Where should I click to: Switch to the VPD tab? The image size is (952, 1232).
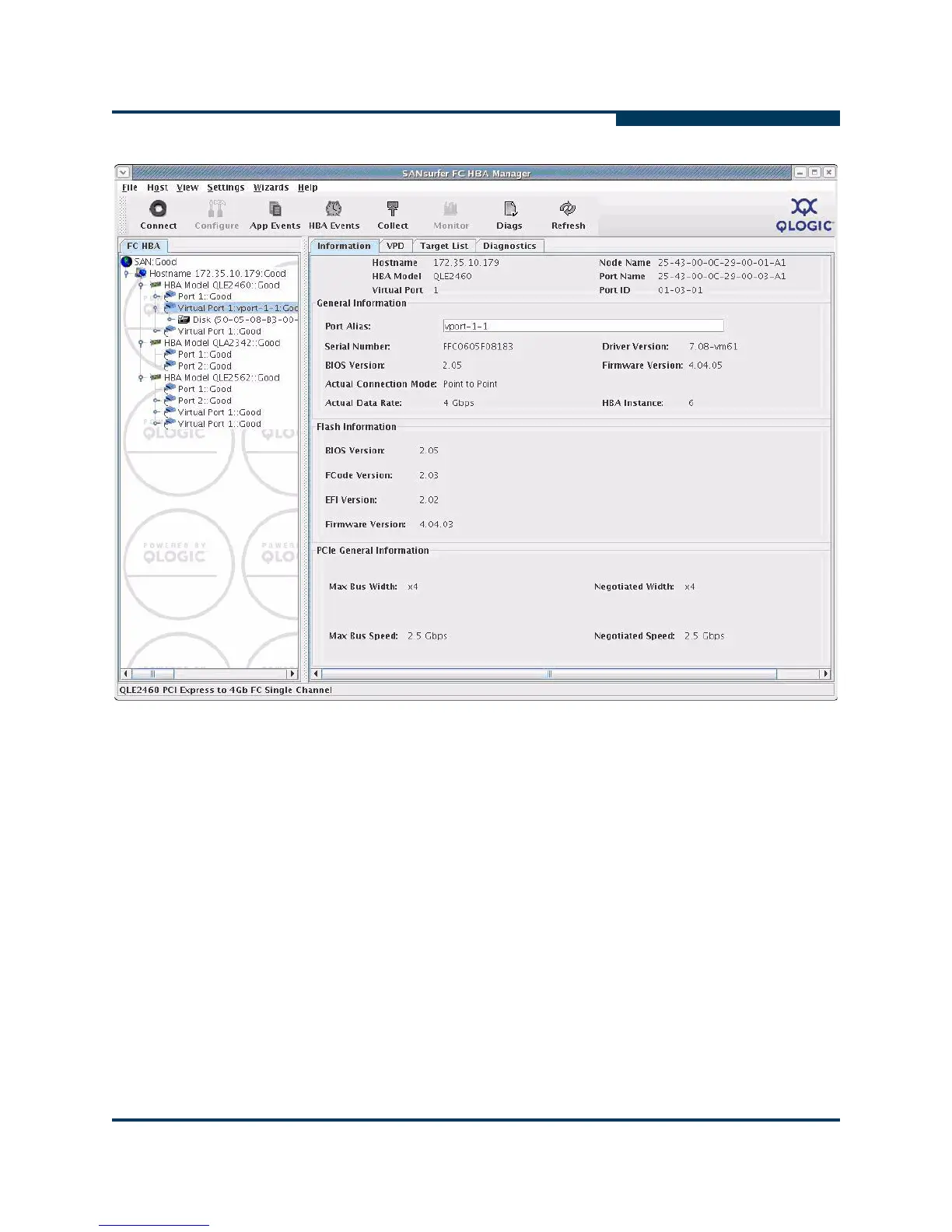tap(395, 246)
